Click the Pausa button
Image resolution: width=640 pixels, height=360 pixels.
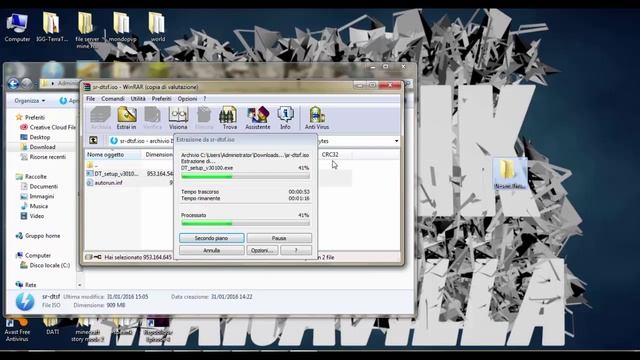pyautogui.click(x=279, y=238)
